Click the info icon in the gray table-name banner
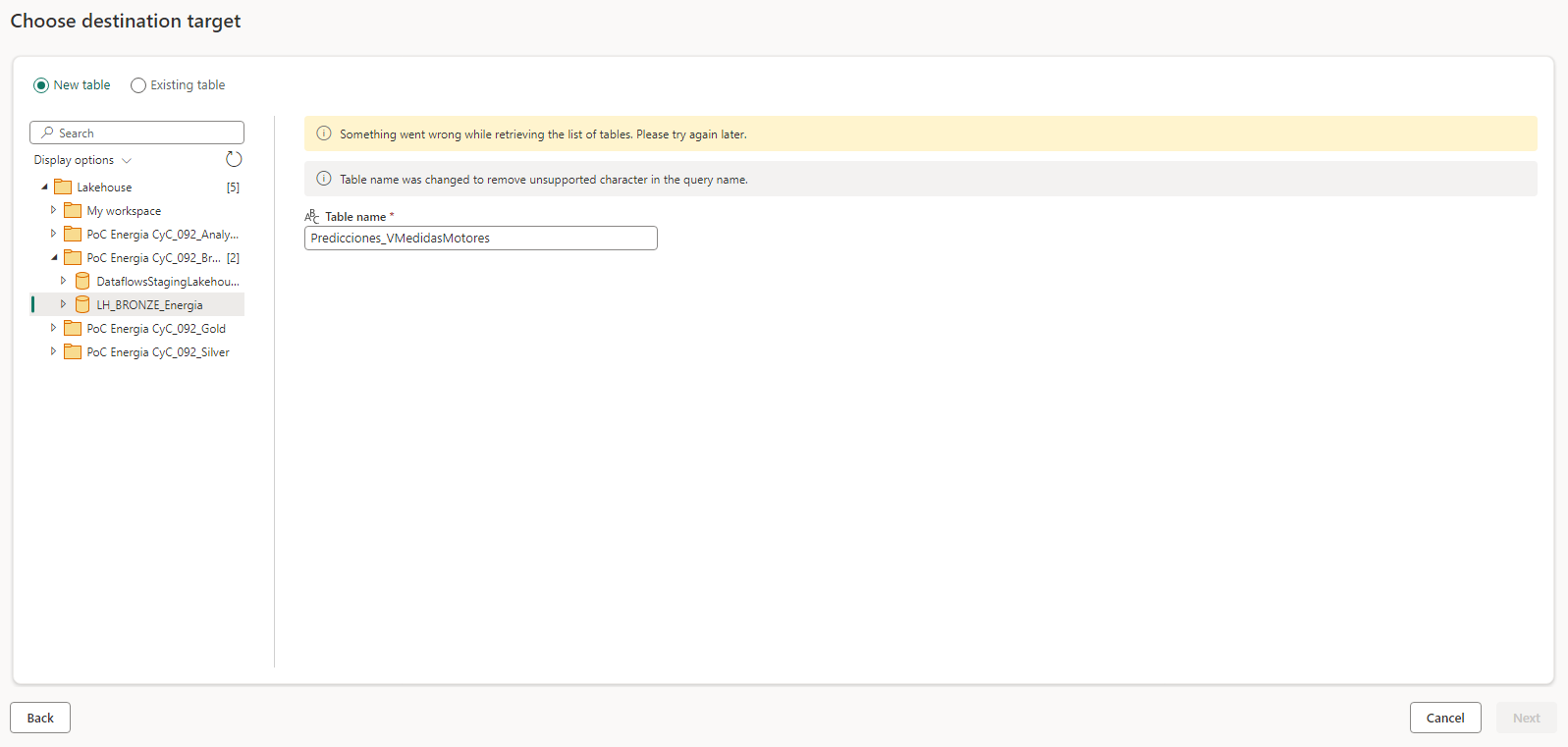Screen dimensions: 1568x747 (x=324, y=179)
